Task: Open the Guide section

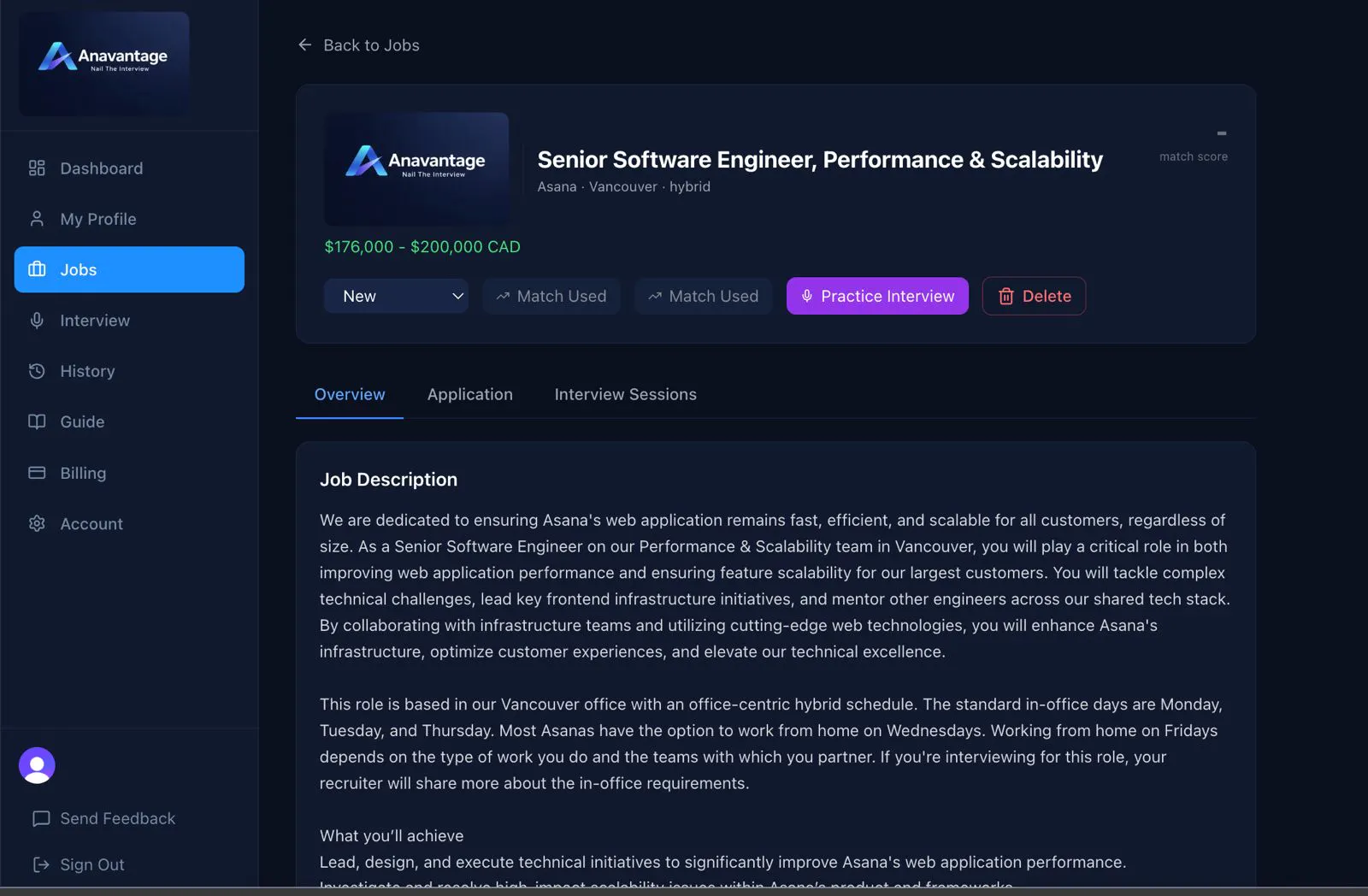Action: pyautogui.click(x=129, y=421)
